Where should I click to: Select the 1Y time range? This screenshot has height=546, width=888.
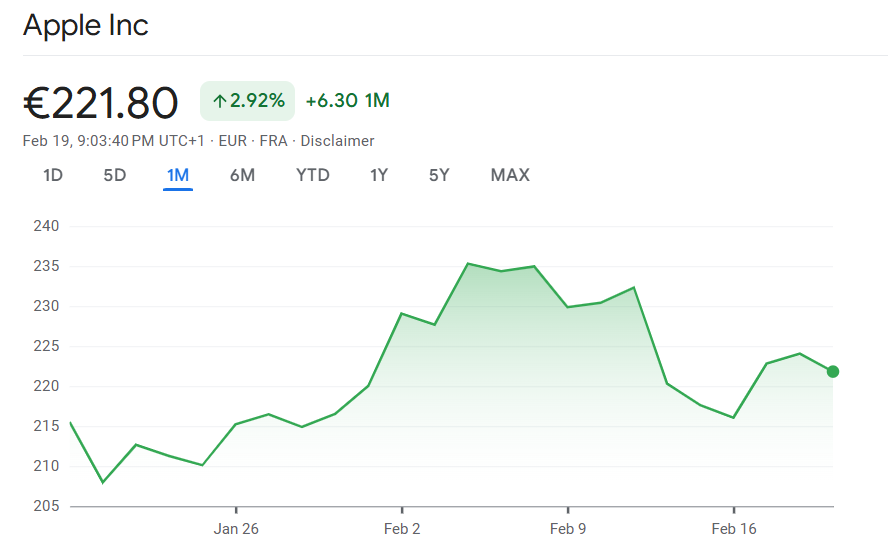(x=379, y=175)
